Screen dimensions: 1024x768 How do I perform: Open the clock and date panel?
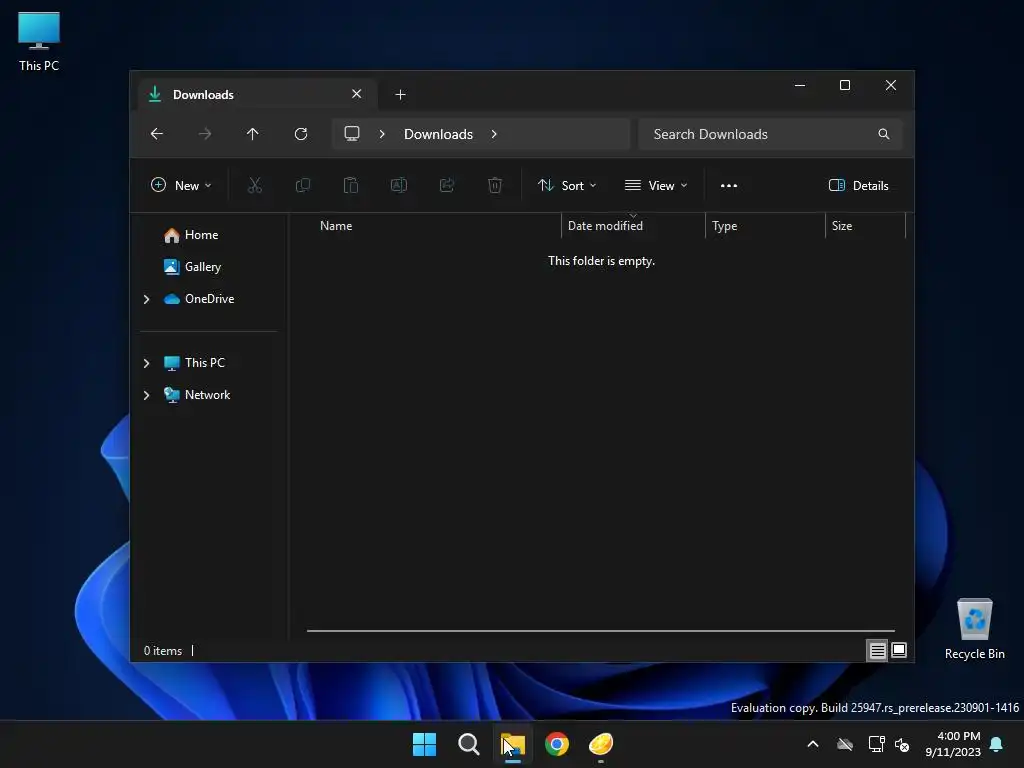tap(953, 744)
